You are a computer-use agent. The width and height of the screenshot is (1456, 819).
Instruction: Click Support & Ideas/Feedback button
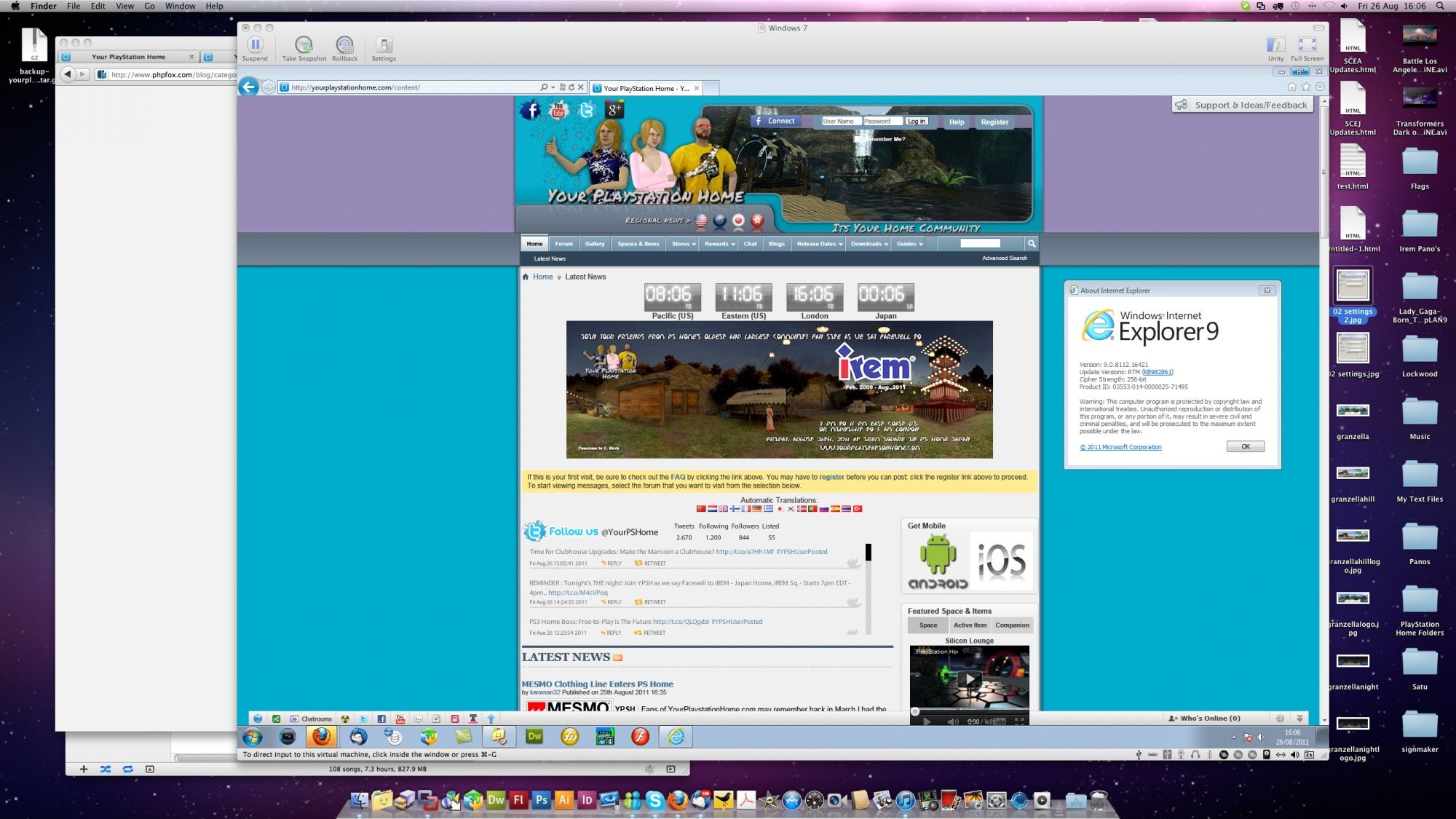[1243, 105]
